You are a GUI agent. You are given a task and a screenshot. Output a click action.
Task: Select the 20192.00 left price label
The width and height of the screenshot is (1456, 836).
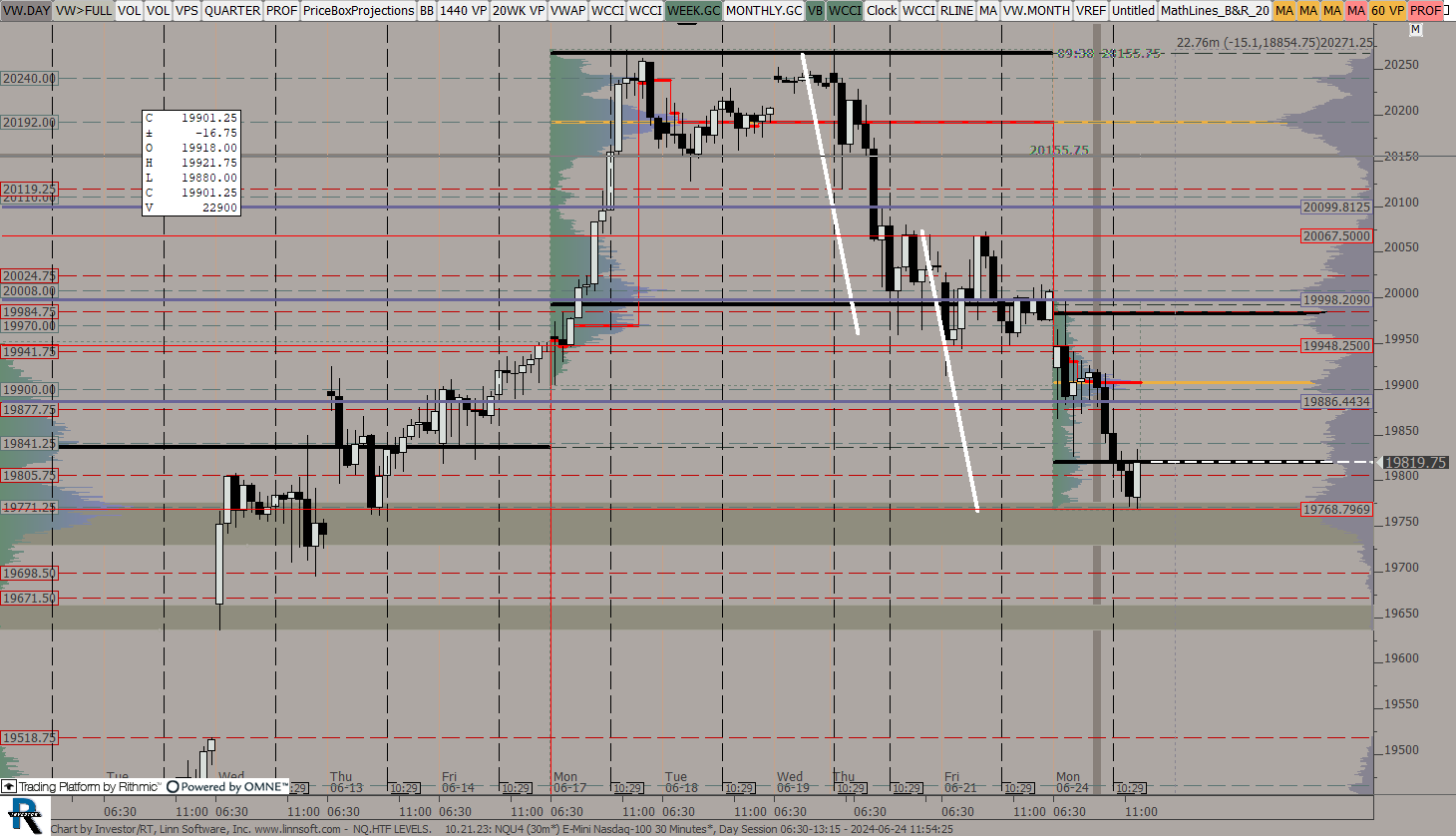(30, 122)
